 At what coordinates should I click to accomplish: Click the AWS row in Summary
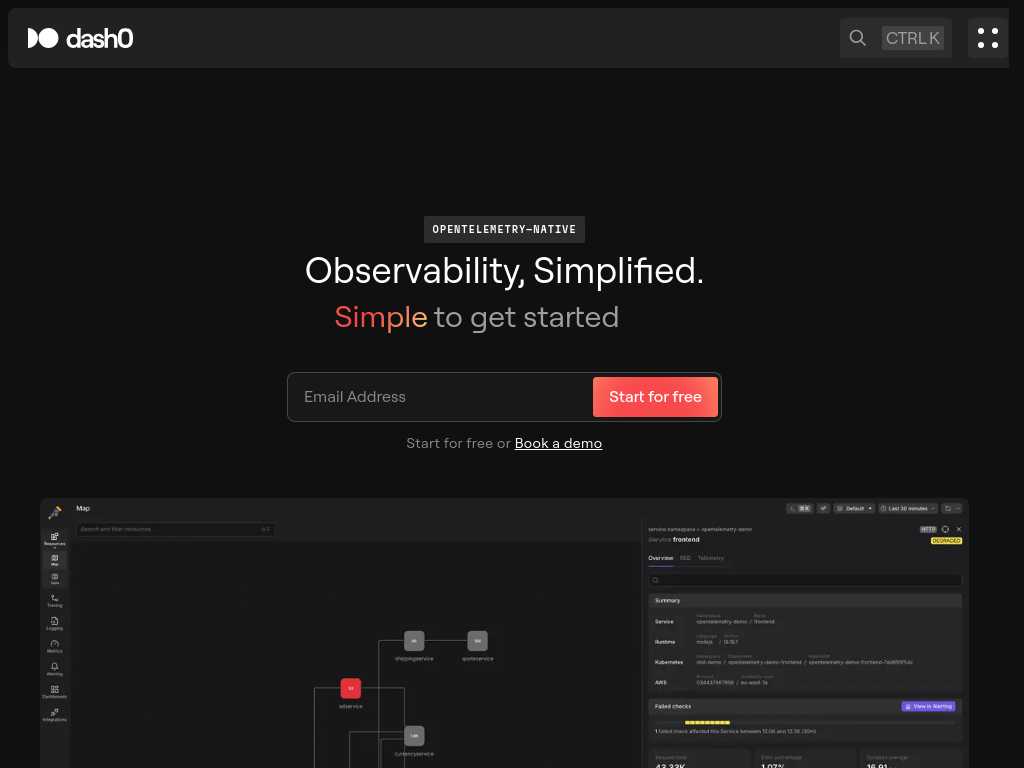pos(805,682)
